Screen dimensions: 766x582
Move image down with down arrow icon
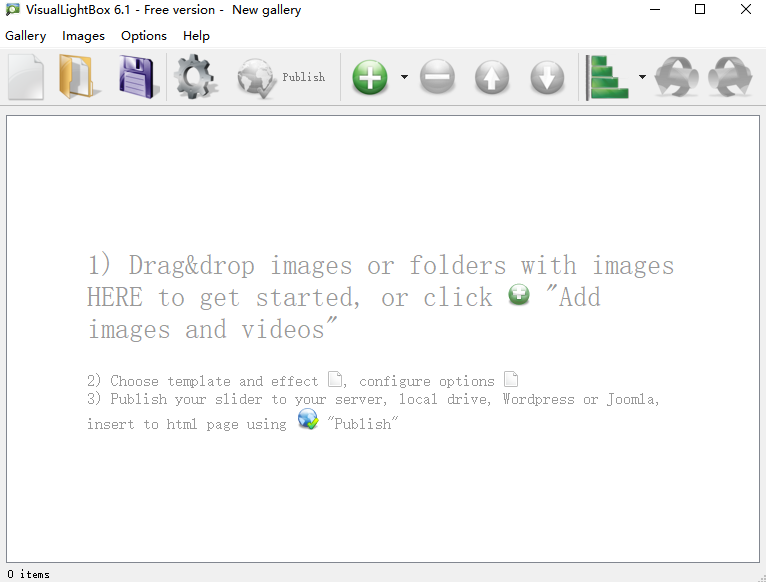tap(547, 77)
